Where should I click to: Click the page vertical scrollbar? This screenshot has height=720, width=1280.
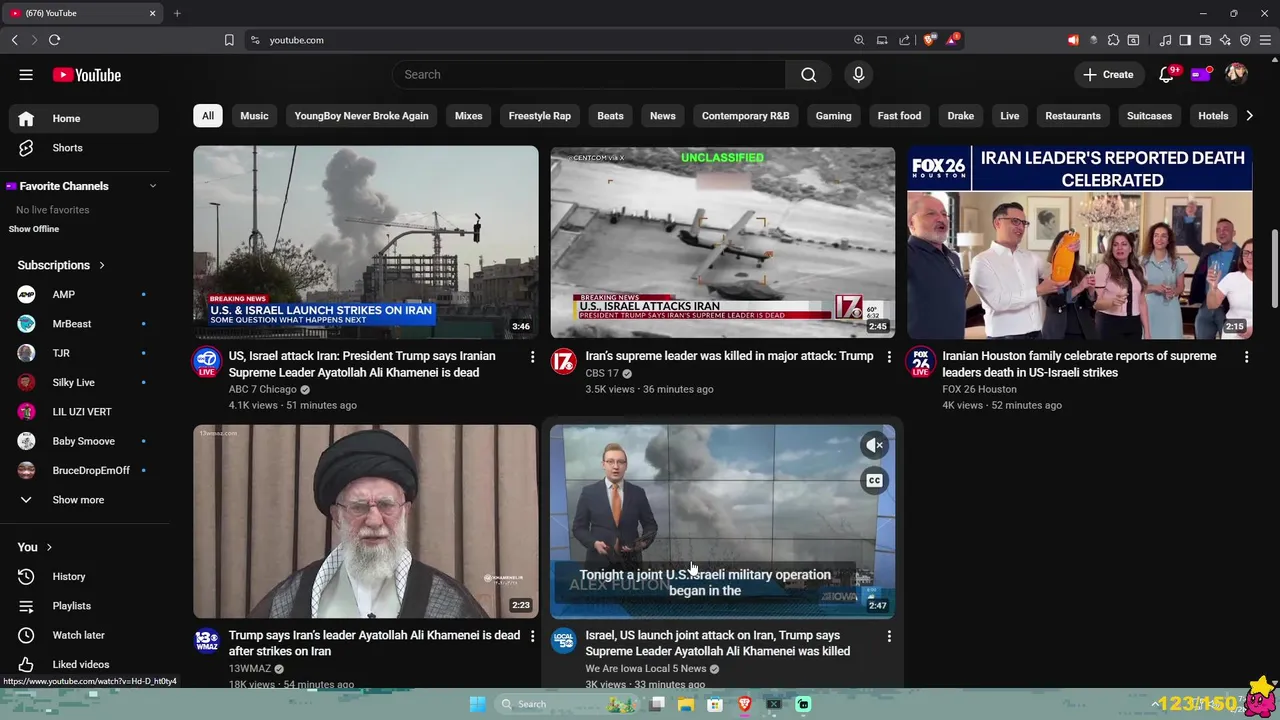coord(1274,270)
